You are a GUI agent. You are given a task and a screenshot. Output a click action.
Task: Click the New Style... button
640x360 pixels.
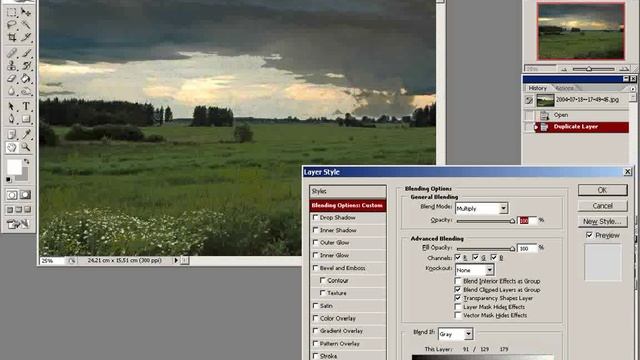pos(602,221)
